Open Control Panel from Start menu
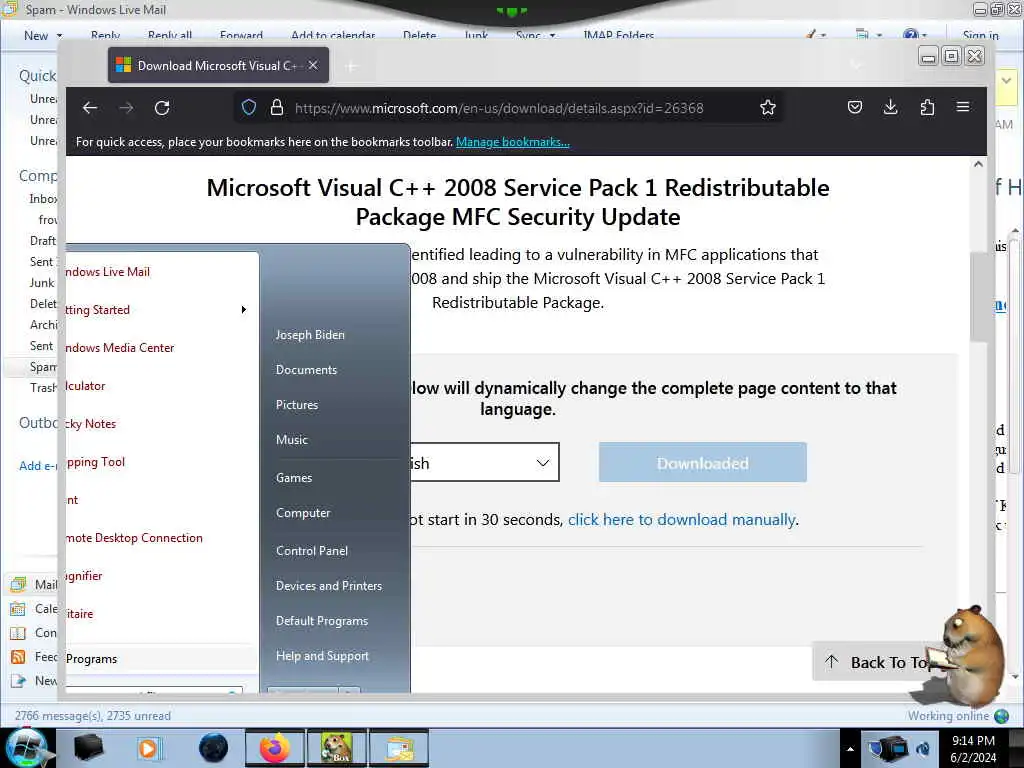The width and height of the screenshot is (1024, 768). pyautogui.click(x=312, y=551)
